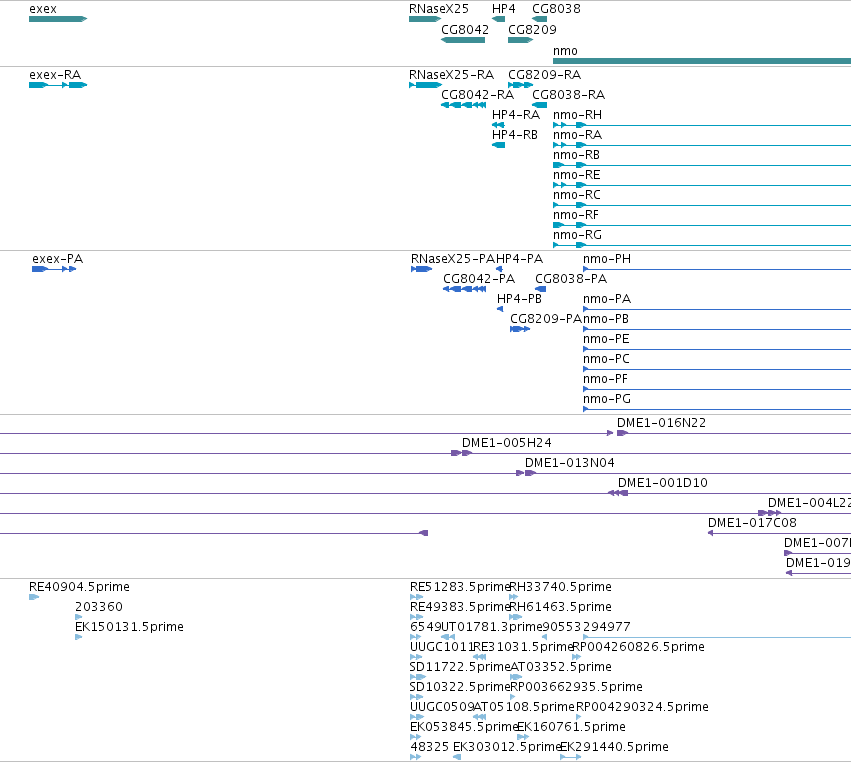Click the RP004260826.5prime EST label
Image resolution: width=851 pixels, height=762 pixels.
tap(639, 647)
